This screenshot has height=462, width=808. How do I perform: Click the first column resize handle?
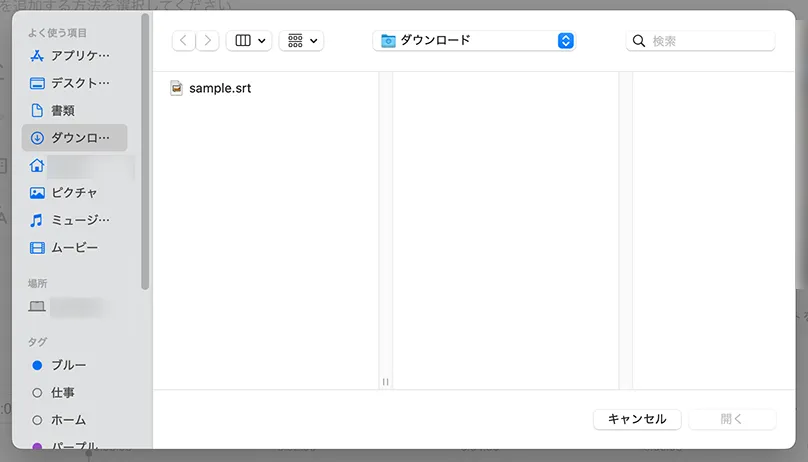click(385, 382)
